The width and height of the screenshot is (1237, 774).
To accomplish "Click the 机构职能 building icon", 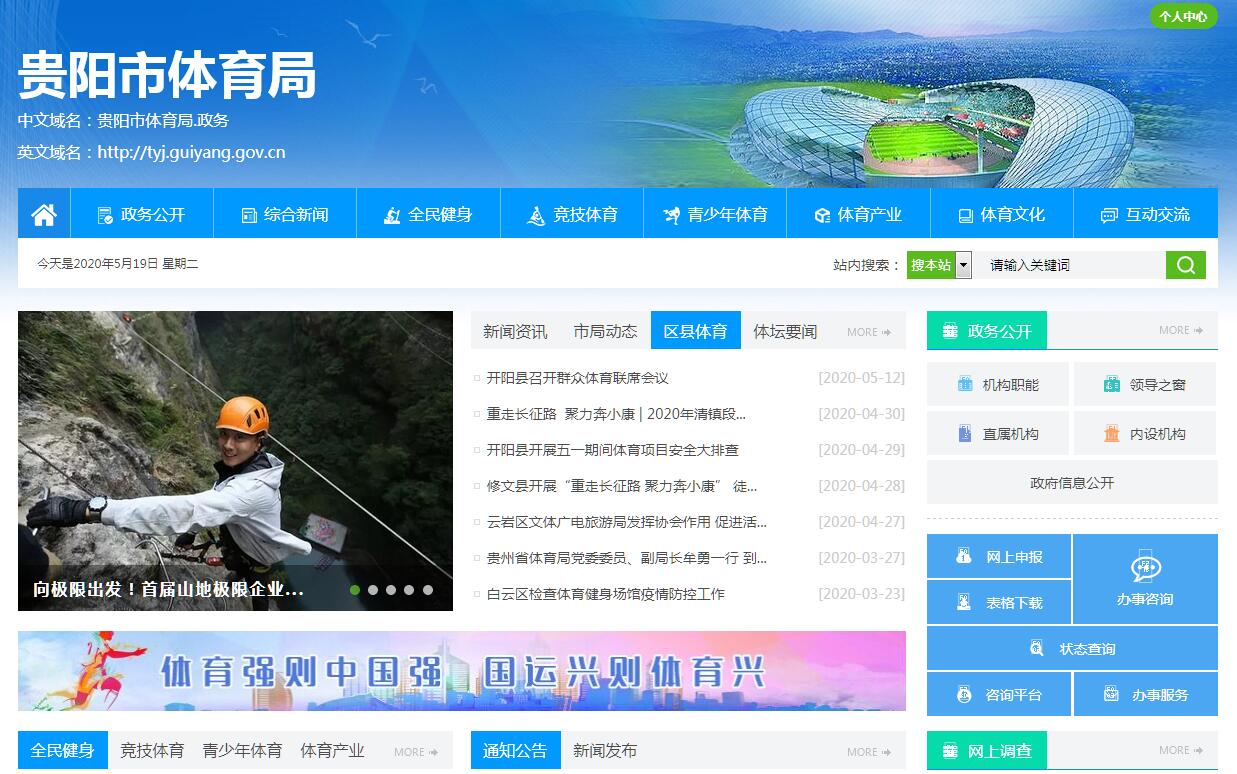I will point(965,384).
